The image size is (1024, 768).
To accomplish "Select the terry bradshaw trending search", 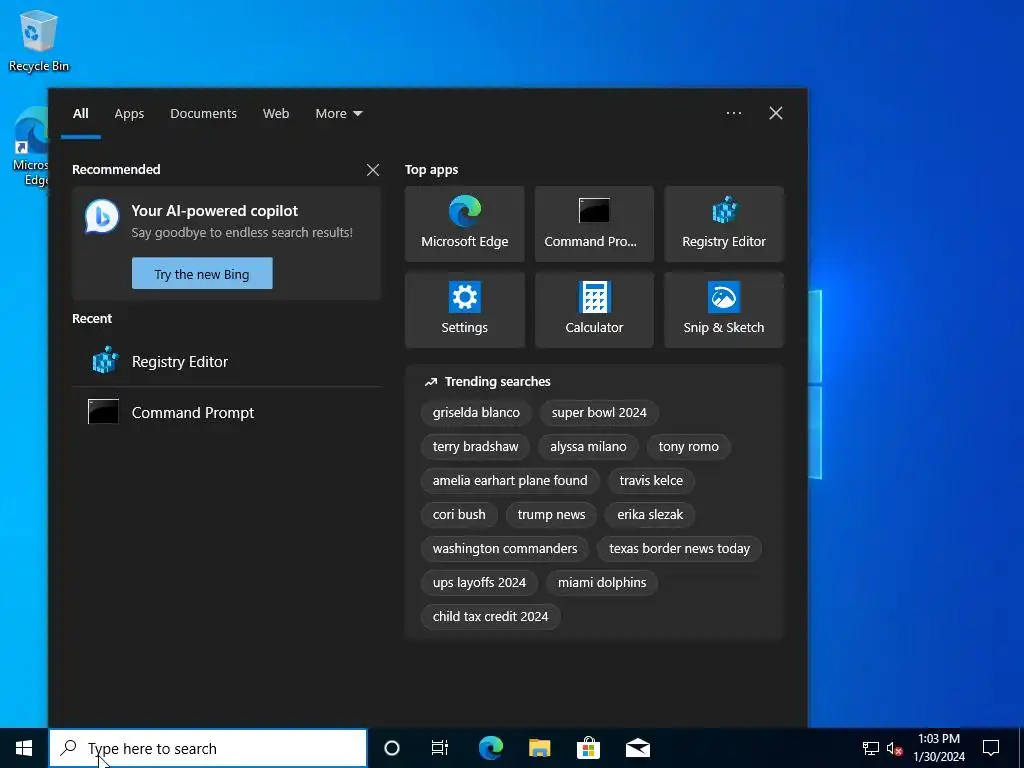I will (x=475, y=447).
